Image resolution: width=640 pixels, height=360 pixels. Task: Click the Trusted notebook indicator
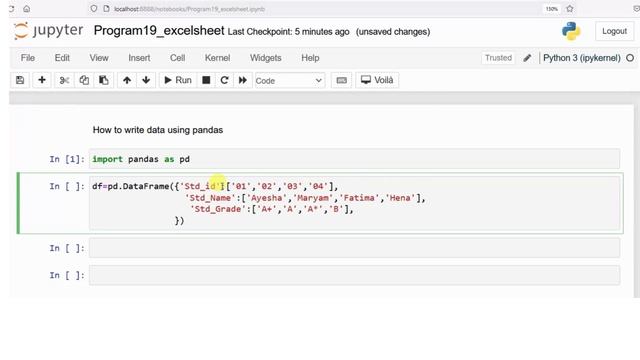pyautogui.click(x=498, y=58)
